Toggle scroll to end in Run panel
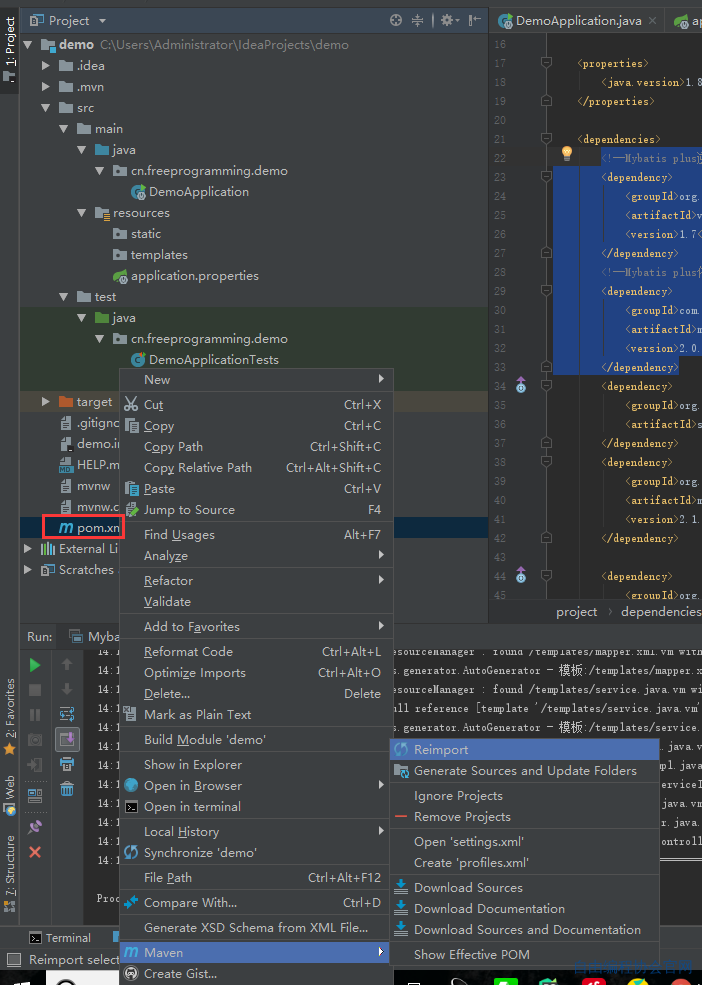The width and height of the screenshot is (702, 985). click(67, 739)
